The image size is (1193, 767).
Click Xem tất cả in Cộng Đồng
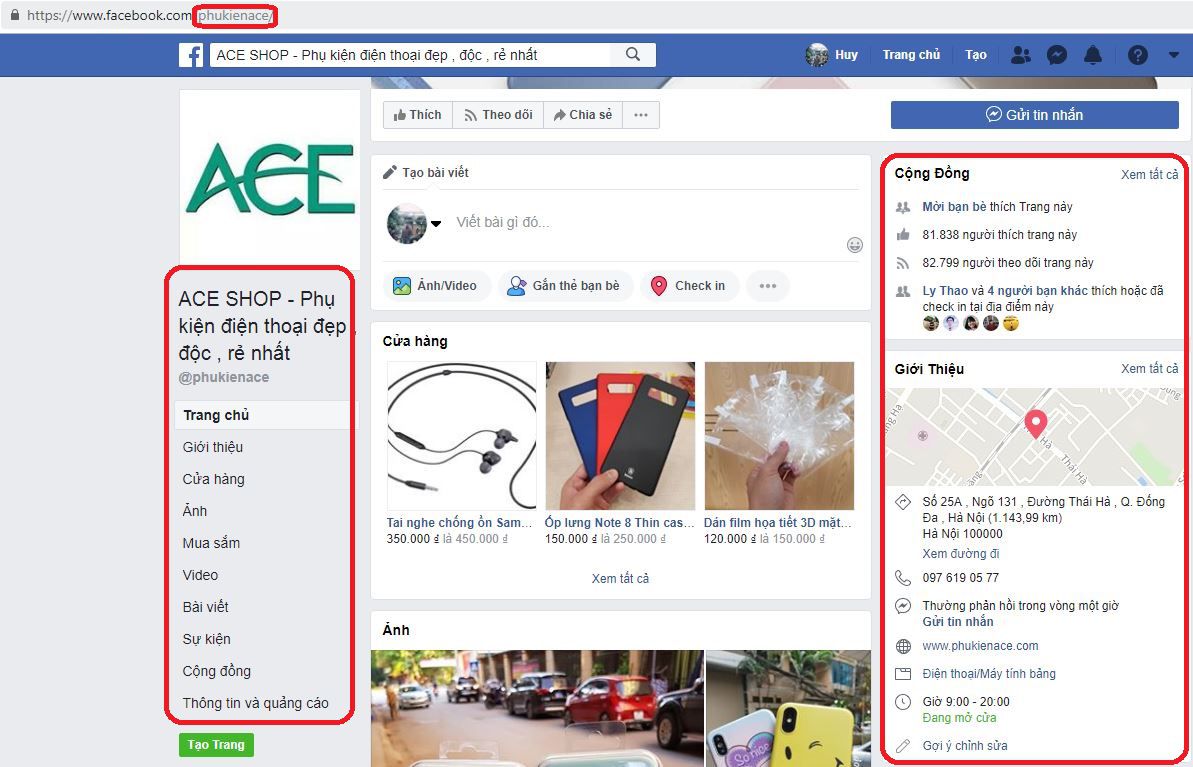1150,175
